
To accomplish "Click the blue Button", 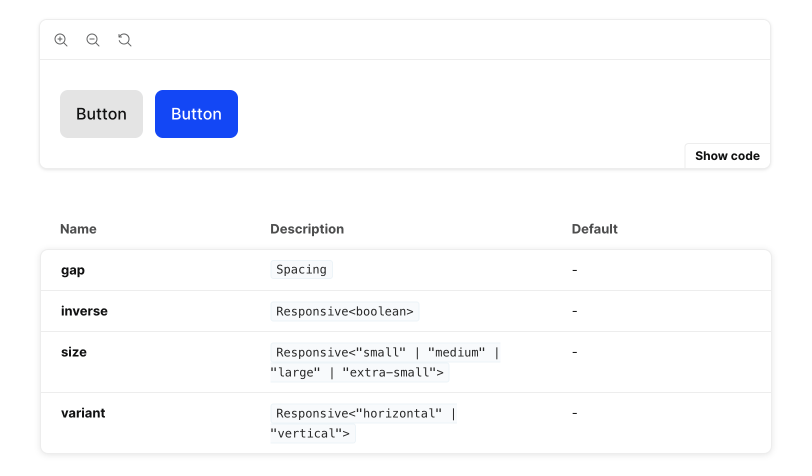I will click(196, 114).
